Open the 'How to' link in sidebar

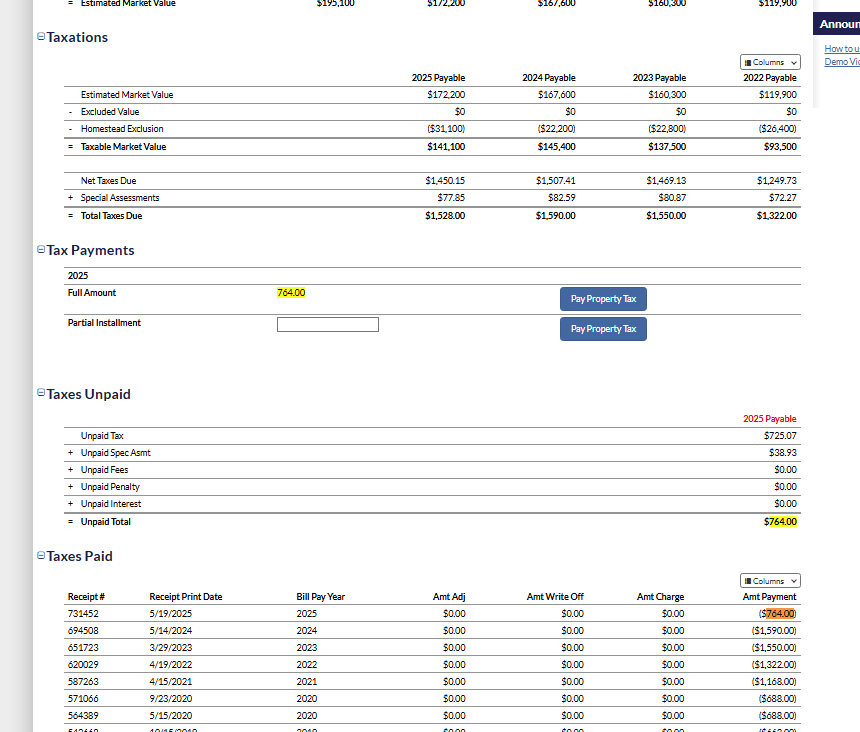840,49
